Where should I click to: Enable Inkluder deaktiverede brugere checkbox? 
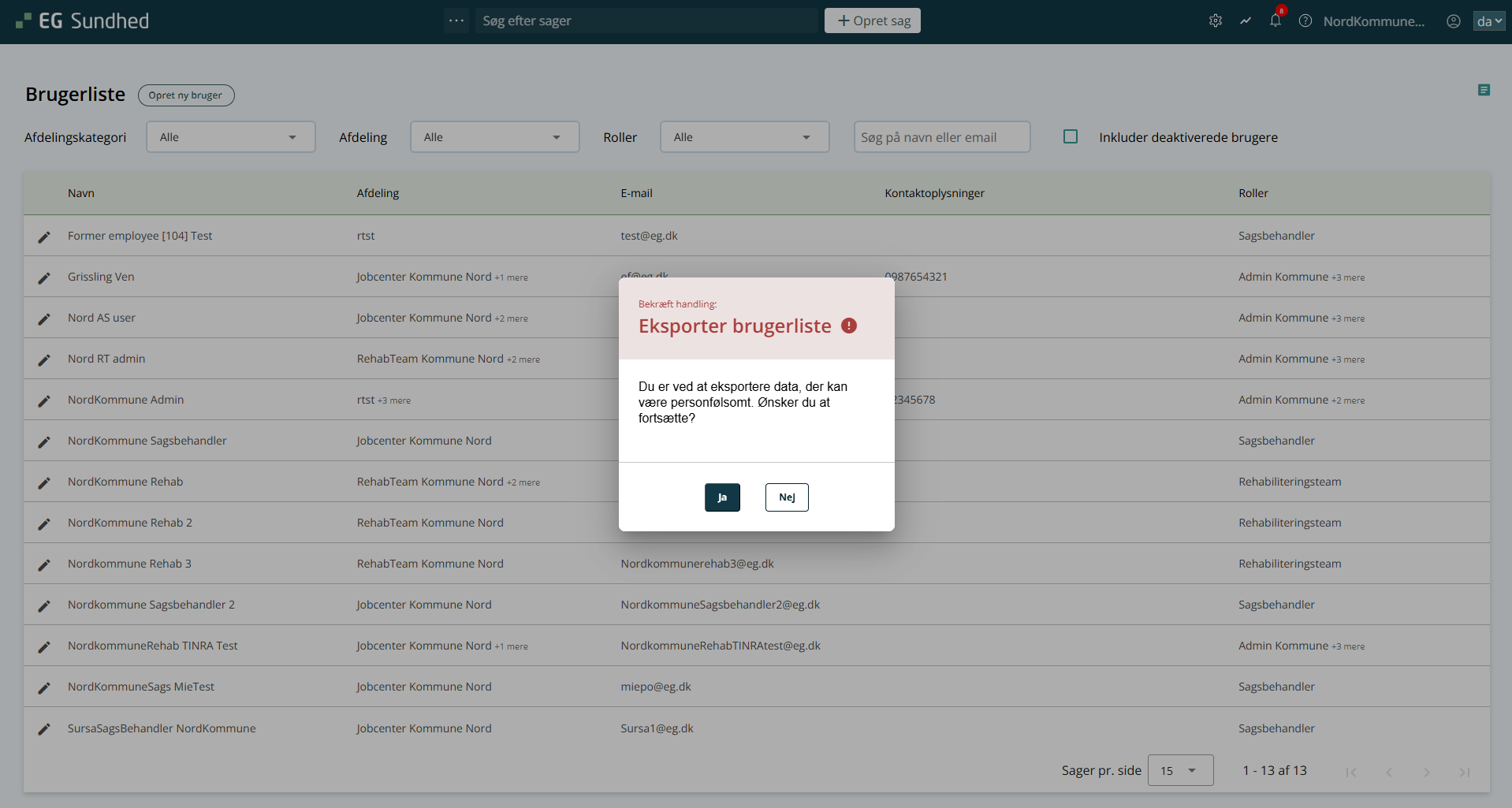(x=1071, y=136)
